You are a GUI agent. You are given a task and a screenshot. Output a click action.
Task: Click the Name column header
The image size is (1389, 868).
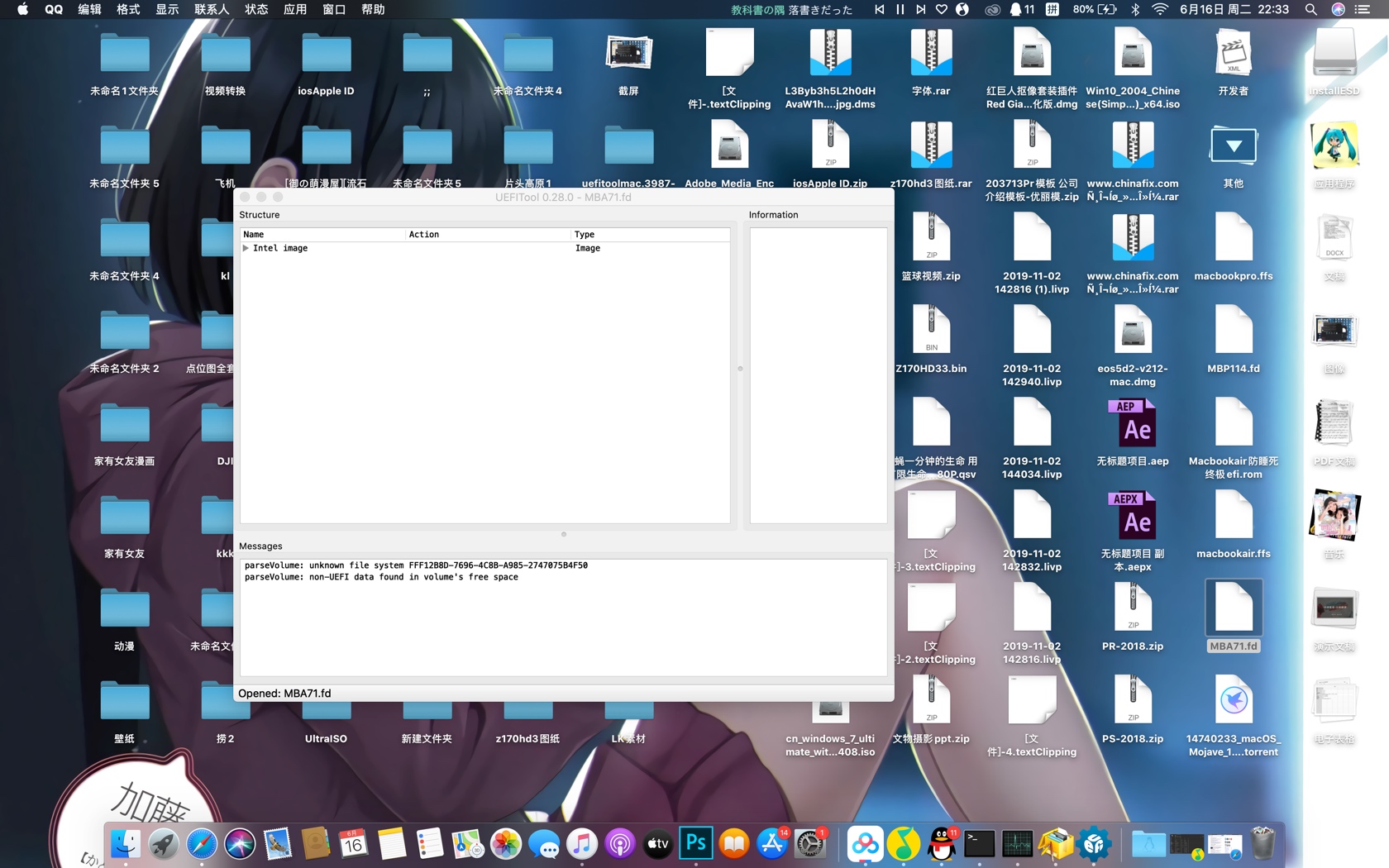(x=323, y=235)
